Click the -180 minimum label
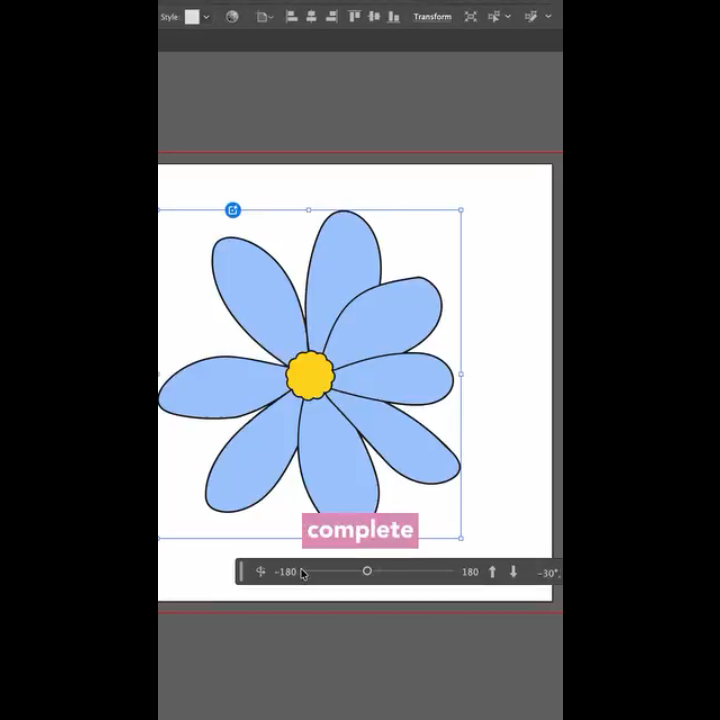Screen dimensions: 720x720 coord(285,572)
